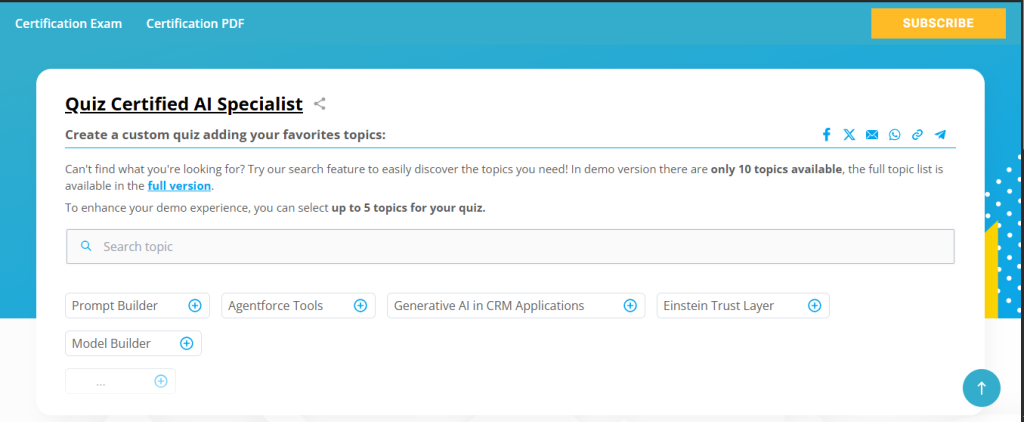Screen dimensions: 1024x422
Task: Share quiz on Facebook
Action: coord(827,135)
